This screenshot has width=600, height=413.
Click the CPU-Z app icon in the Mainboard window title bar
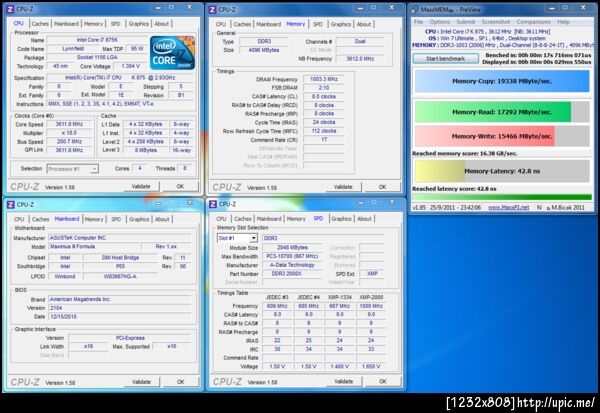pyautogui.click(x=11, y=204)
